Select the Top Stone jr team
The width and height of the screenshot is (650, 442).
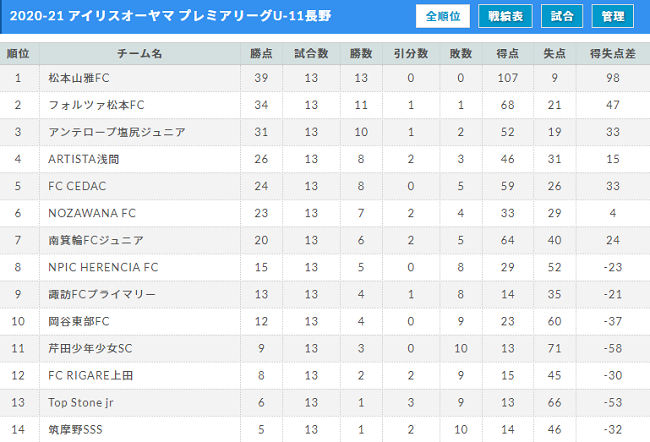coord(84,402)
